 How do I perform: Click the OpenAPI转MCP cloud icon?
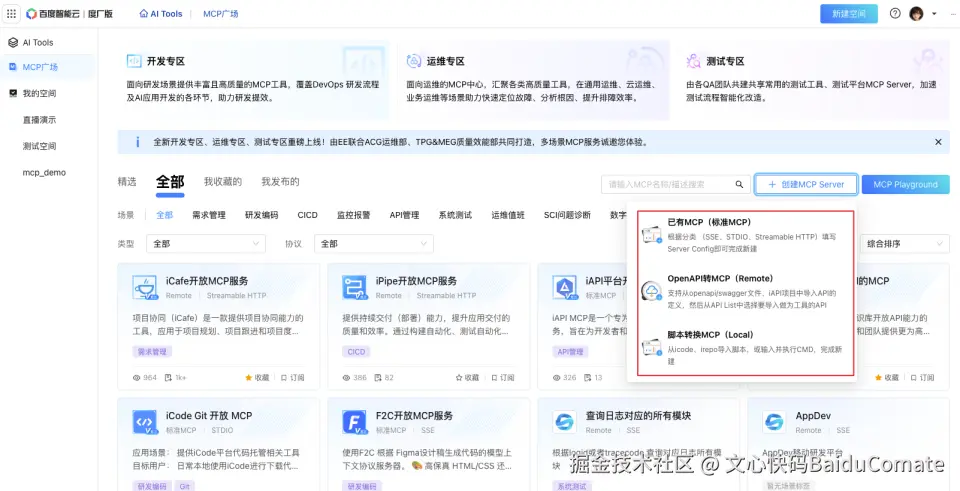pyautogui.click(x=651, y=291)
